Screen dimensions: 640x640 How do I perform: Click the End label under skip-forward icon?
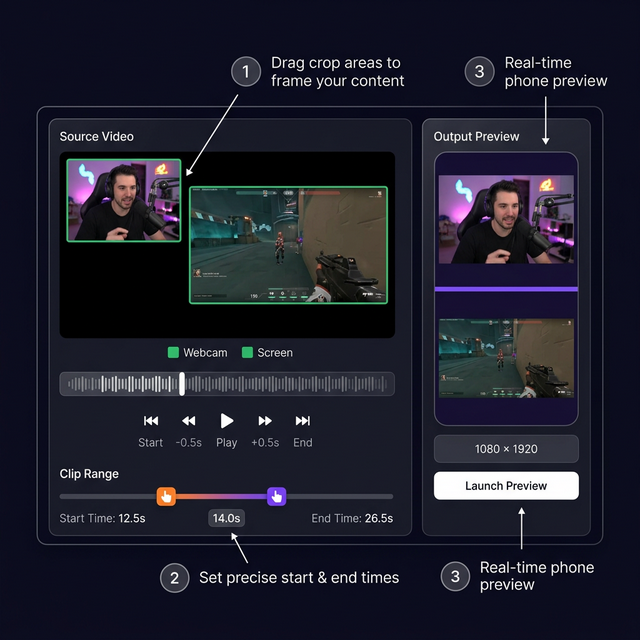tap(302, 442)
